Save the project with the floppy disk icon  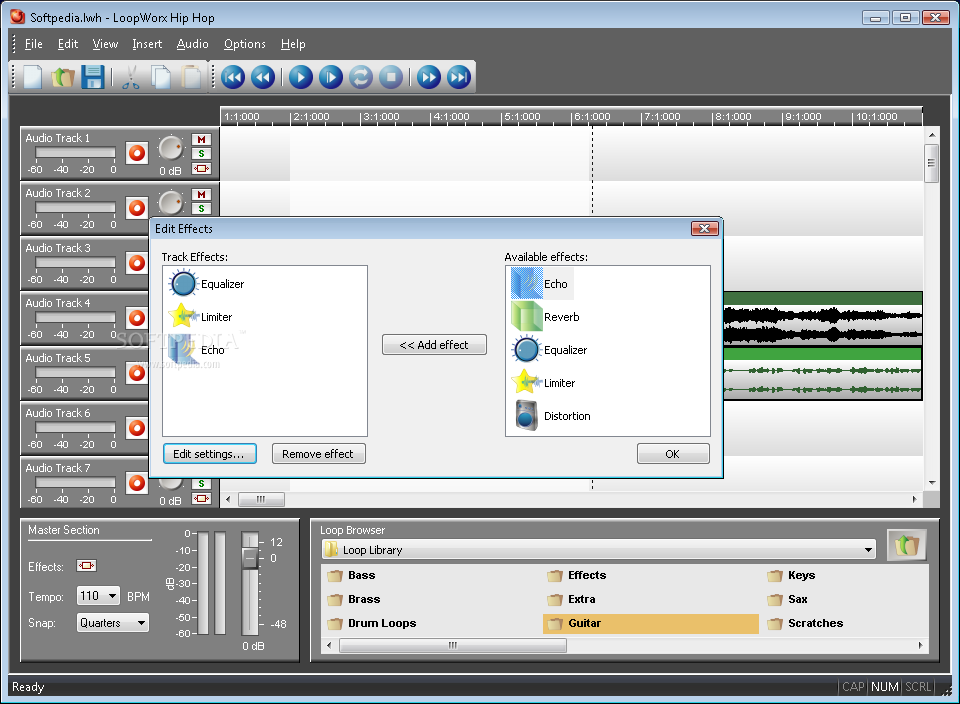tap(92, 77)
